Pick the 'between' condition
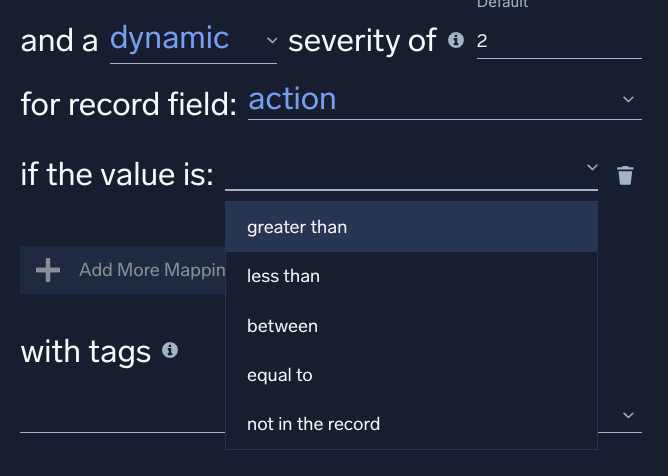Image resolution: width=668 pixels, height=476 pixels. click(282, 326)
